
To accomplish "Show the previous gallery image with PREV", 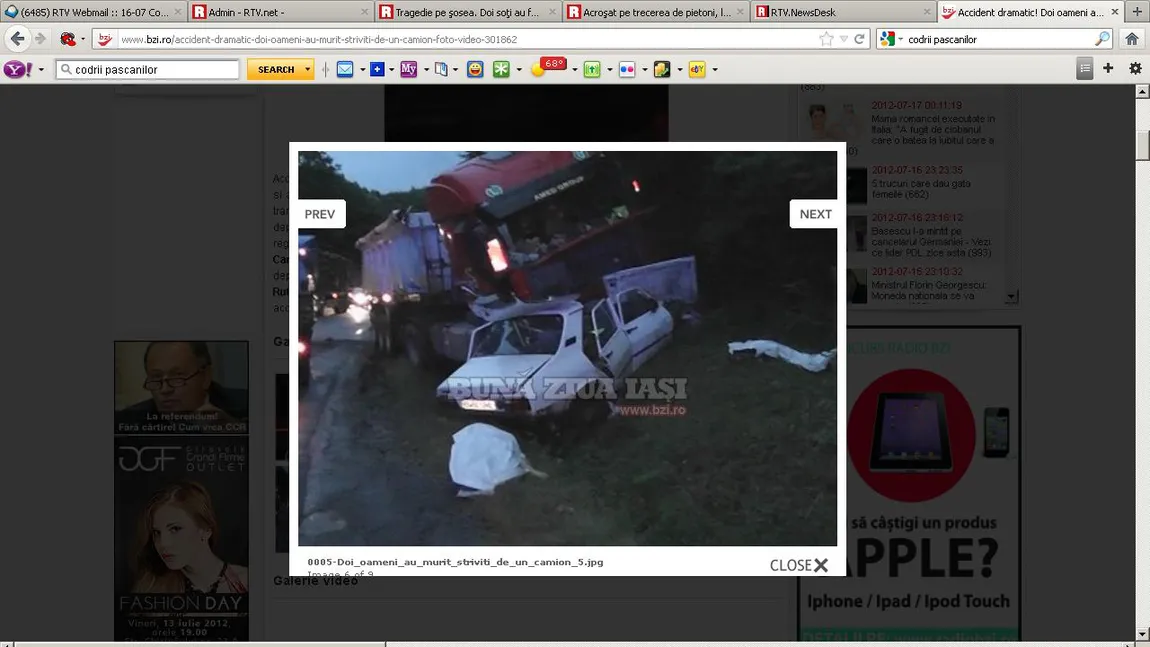I will point(320,213).
